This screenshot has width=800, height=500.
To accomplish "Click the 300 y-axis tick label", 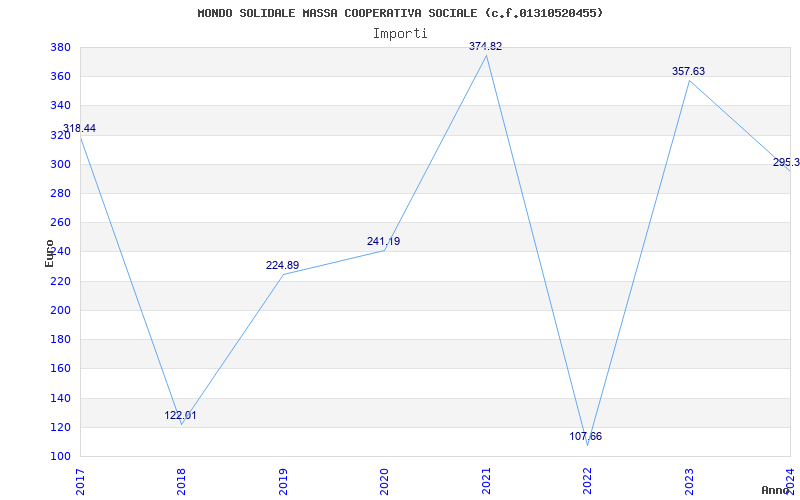I will pyautogui.click(x=60, y=164).
